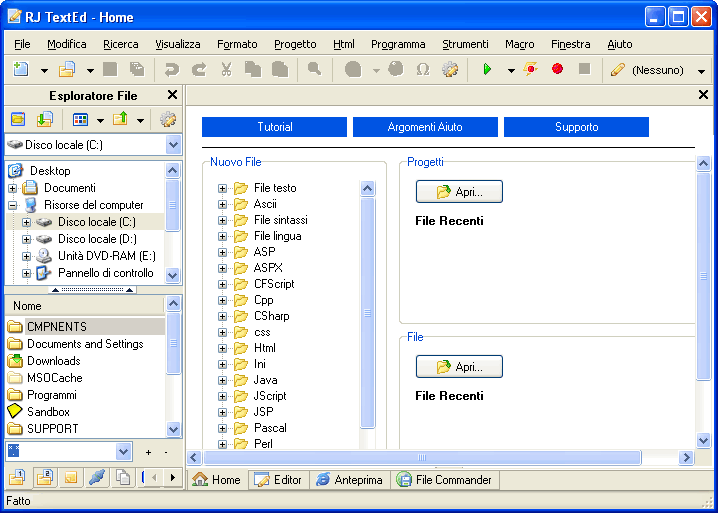Click the highlighter pencil toolbar icon
The height and width of the screenshot is (513, 718).
pyautogui.click(x=618, y=70)
